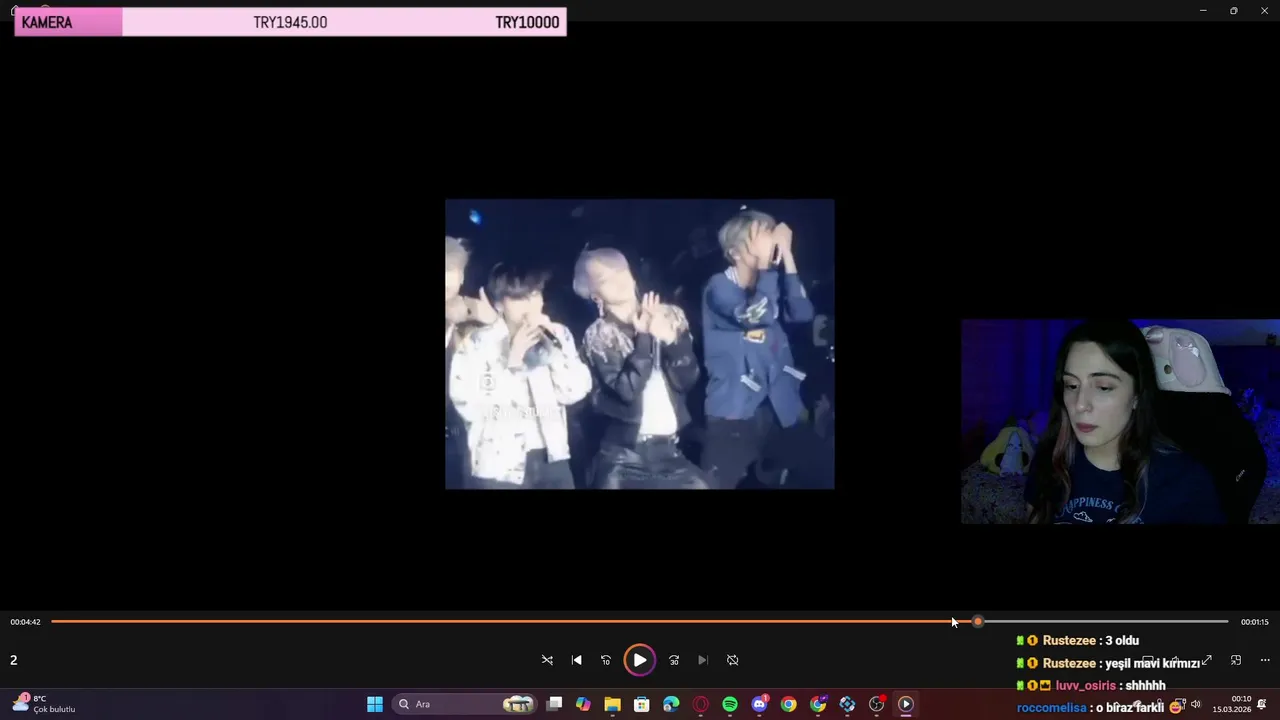Viewport: 1280px width, 720px height.
Task: Open Microsoft Store from the taskbar
Action: 642,704
